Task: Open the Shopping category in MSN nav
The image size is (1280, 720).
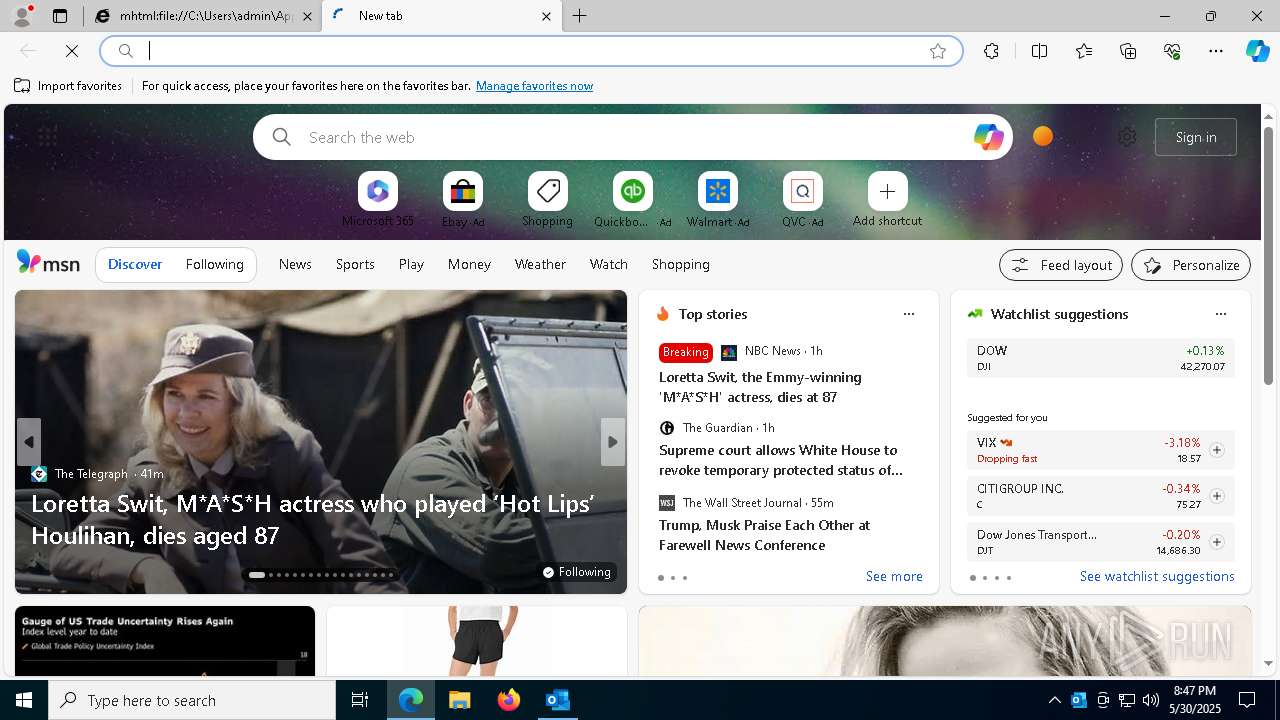Action: [681, 264]
